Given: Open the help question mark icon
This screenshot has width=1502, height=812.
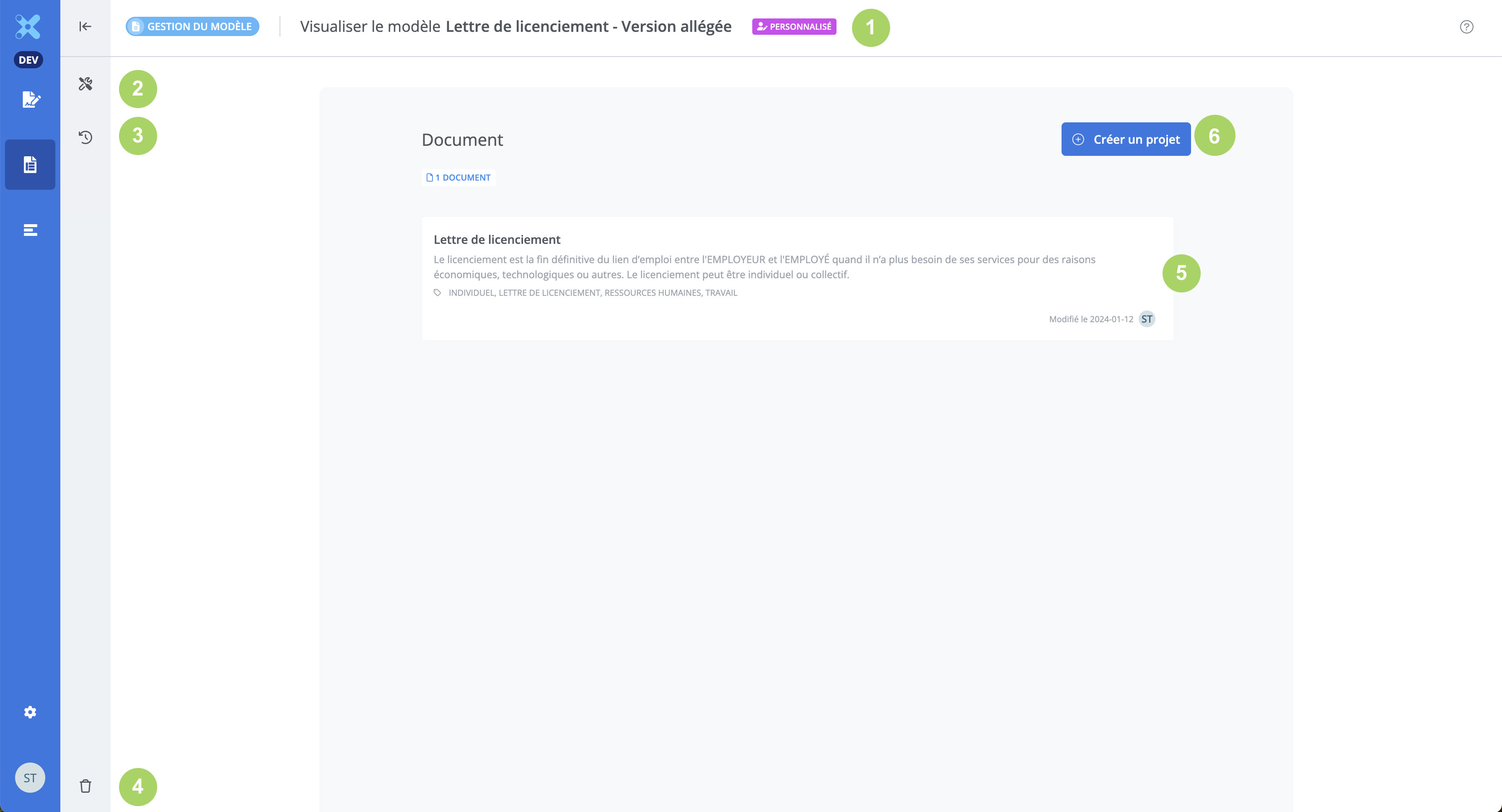Looking at the screenshot, I should 1466,27.
